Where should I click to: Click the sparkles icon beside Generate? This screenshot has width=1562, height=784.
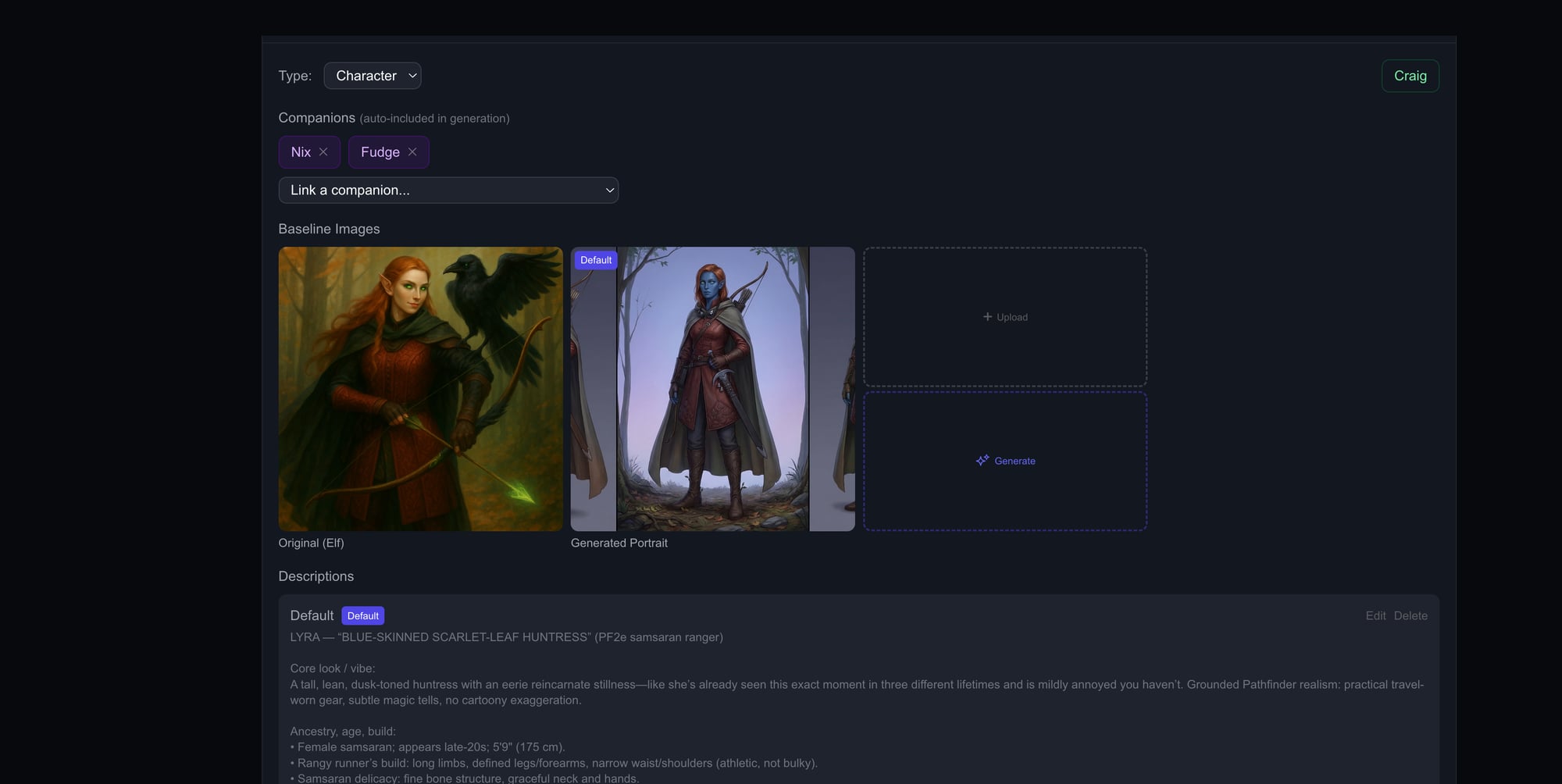click(x=982, y=460)
